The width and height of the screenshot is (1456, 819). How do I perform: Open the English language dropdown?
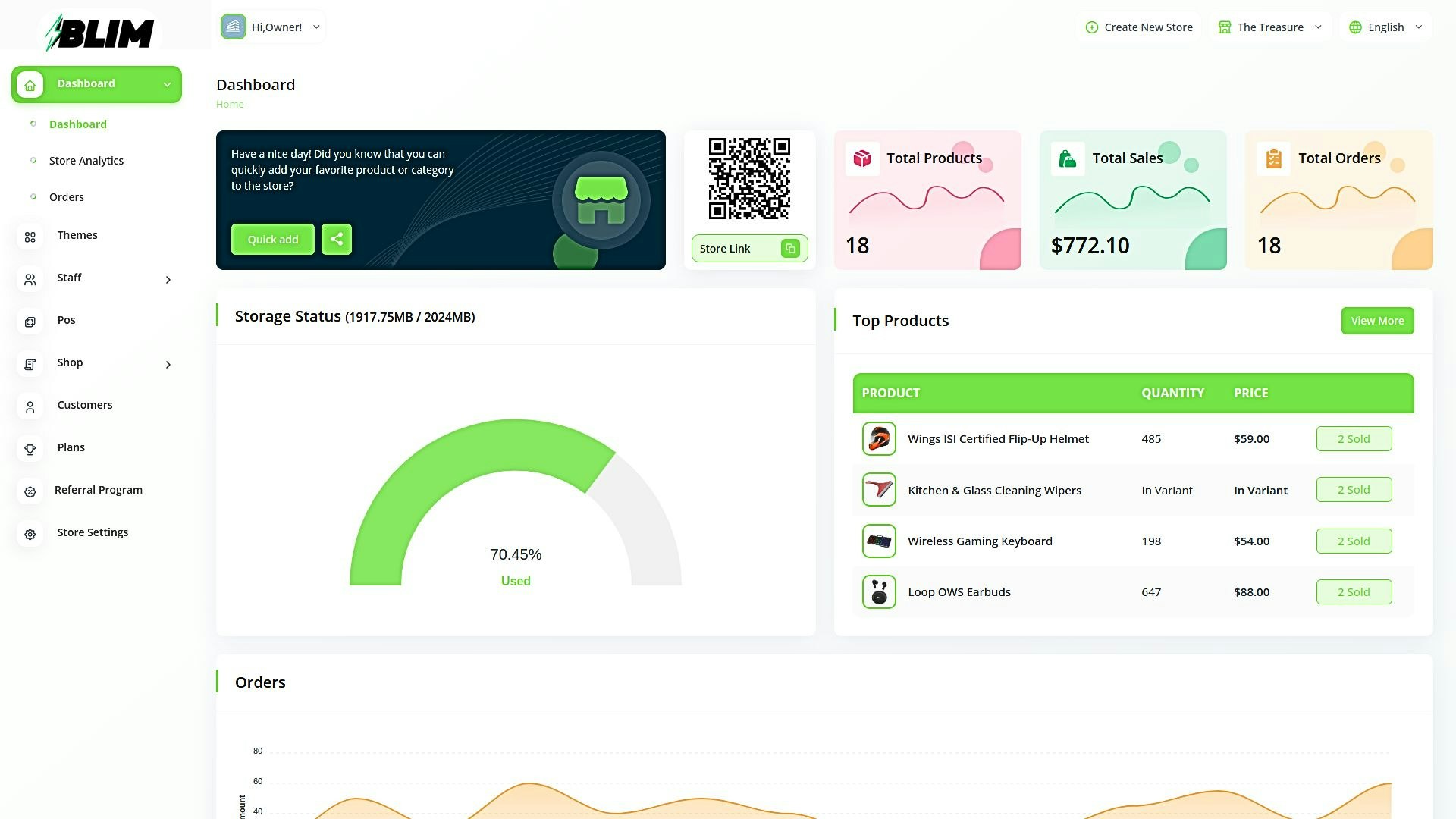(x=1385, y=27)
